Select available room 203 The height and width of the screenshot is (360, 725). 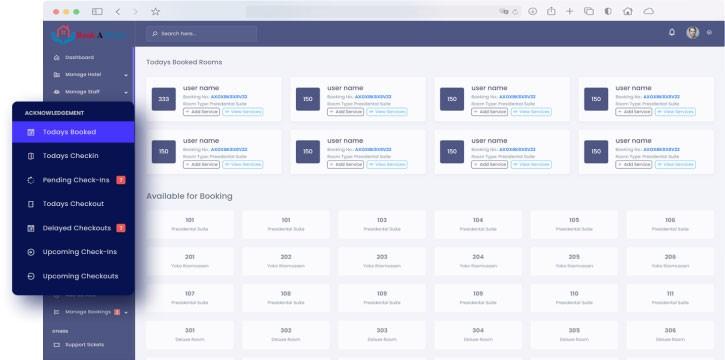pyautogui.click(x=382, y=261)
